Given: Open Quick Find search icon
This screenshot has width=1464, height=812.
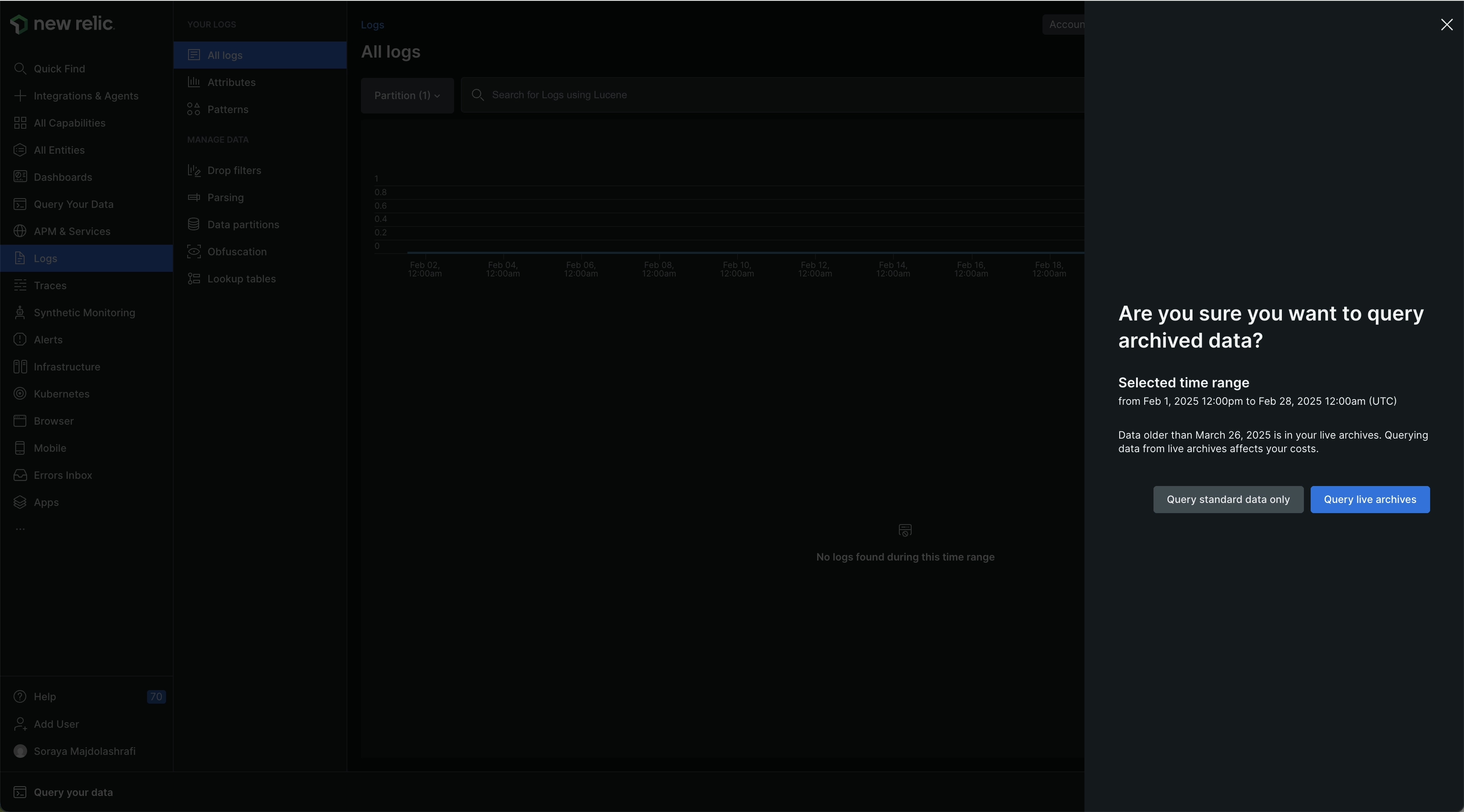Looking at the screenshot, I should coord(20,69).
